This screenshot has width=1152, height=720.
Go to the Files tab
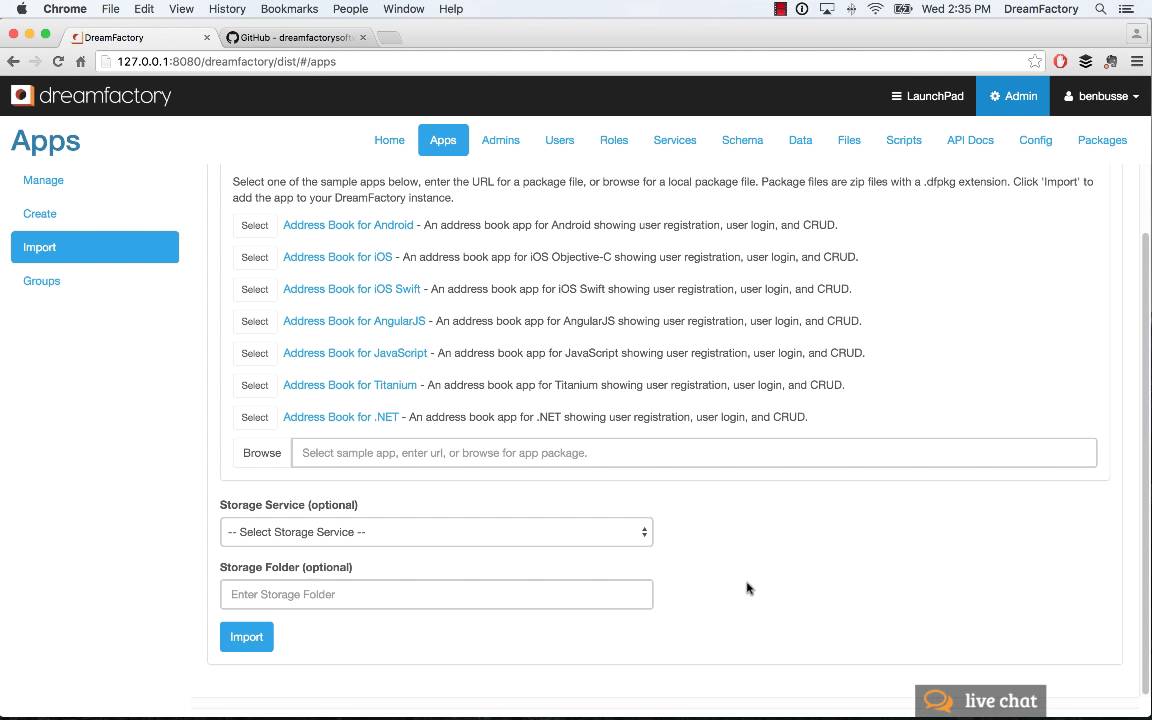[x=849, y=140]
